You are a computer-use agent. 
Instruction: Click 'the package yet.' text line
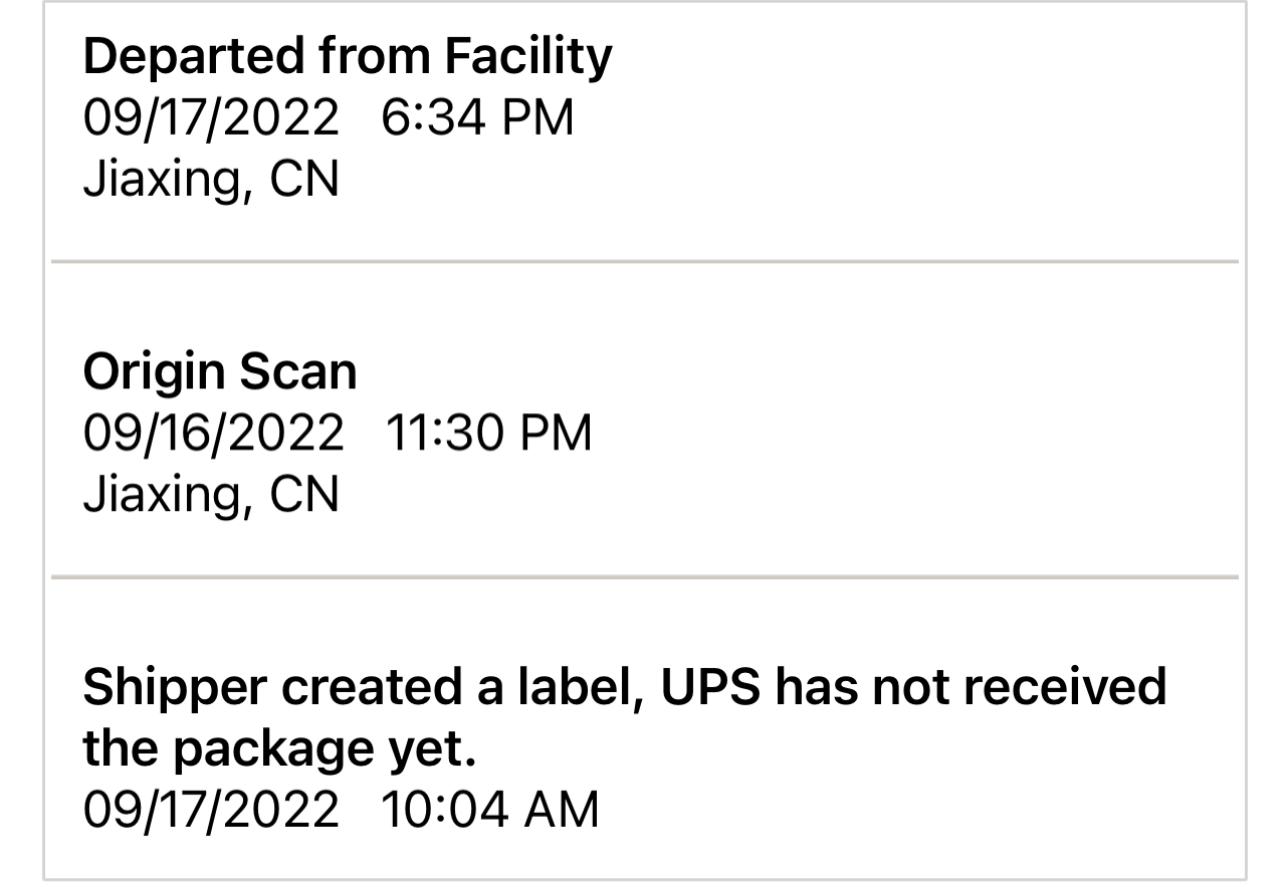point(279,751)
